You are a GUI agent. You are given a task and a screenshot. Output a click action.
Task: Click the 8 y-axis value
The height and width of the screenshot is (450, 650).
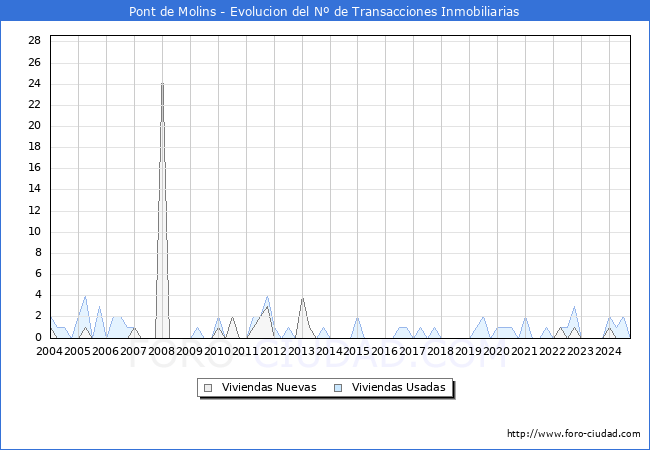click(x=38, y=253)
